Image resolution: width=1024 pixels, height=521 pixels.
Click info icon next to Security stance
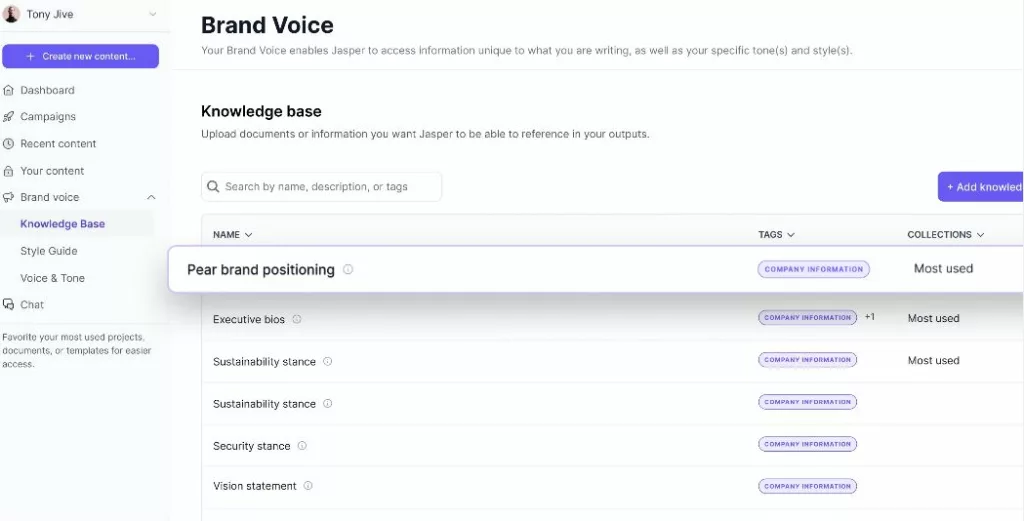point(302,446)
